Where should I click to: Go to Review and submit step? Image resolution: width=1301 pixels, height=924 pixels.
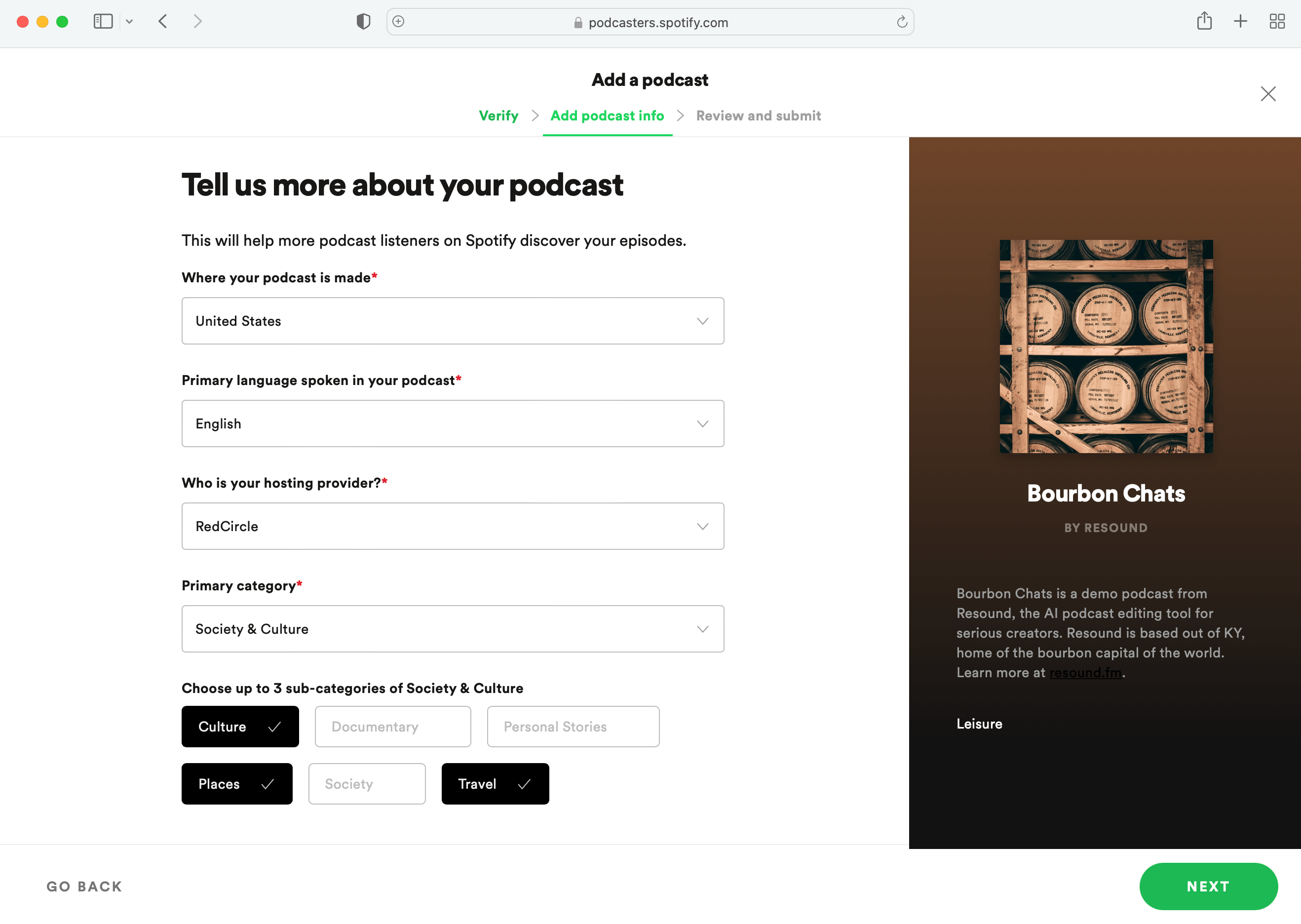pos(758,116)
